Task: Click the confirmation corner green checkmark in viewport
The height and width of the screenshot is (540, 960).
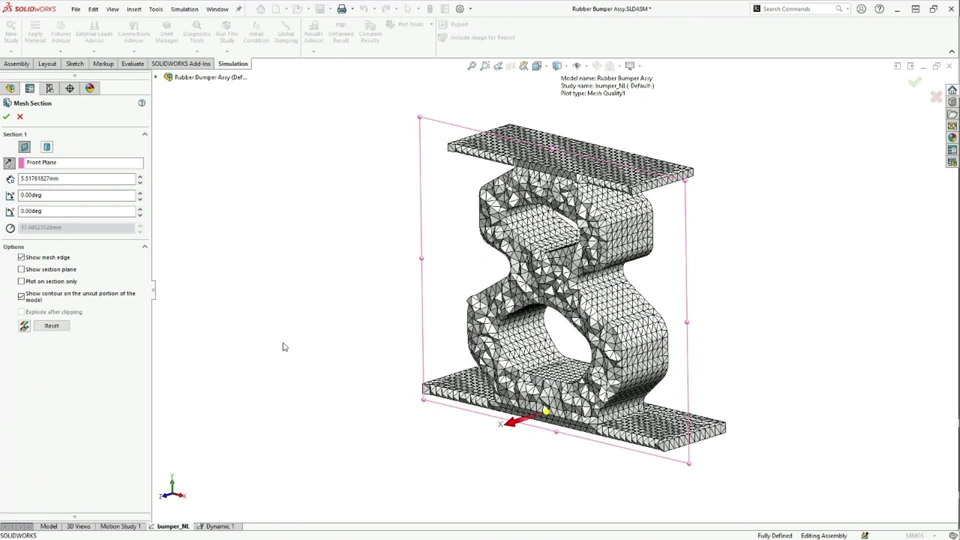Action: [x=915, y=82]
